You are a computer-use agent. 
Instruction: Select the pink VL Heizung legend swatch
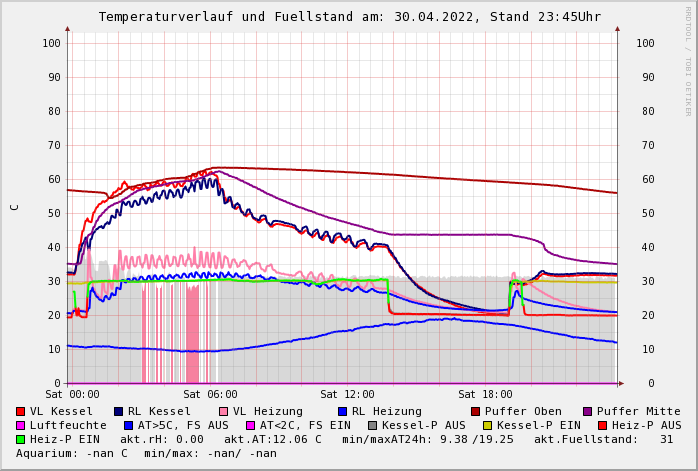224,411
